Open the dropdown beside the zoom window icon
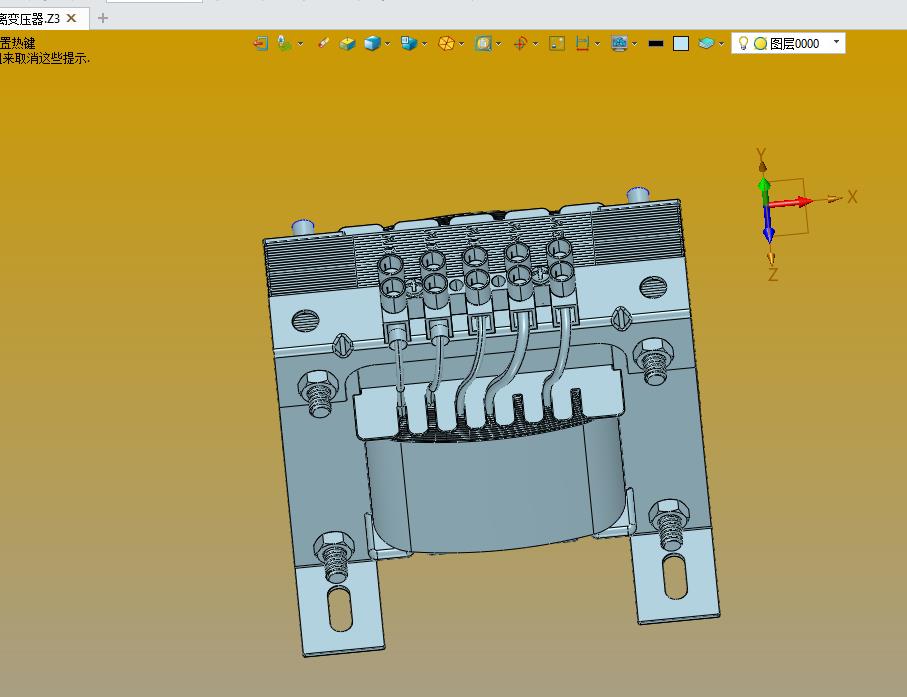The width and height of the screenshot is (907, 697). pos(498,44)
